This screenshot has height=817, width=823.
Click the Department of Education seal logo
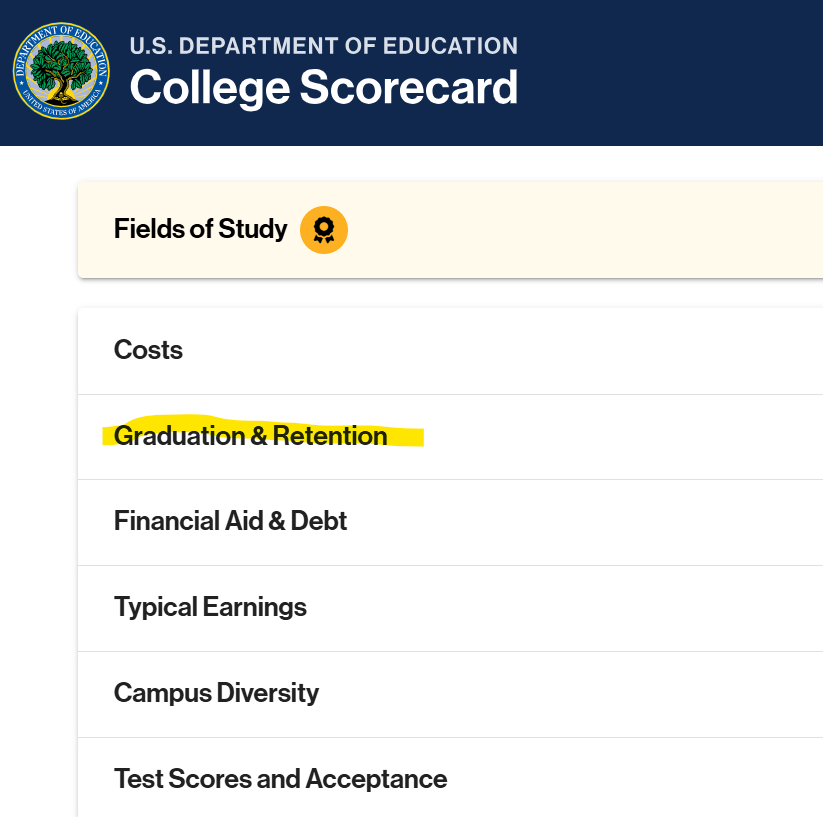[x=61, y=70]
